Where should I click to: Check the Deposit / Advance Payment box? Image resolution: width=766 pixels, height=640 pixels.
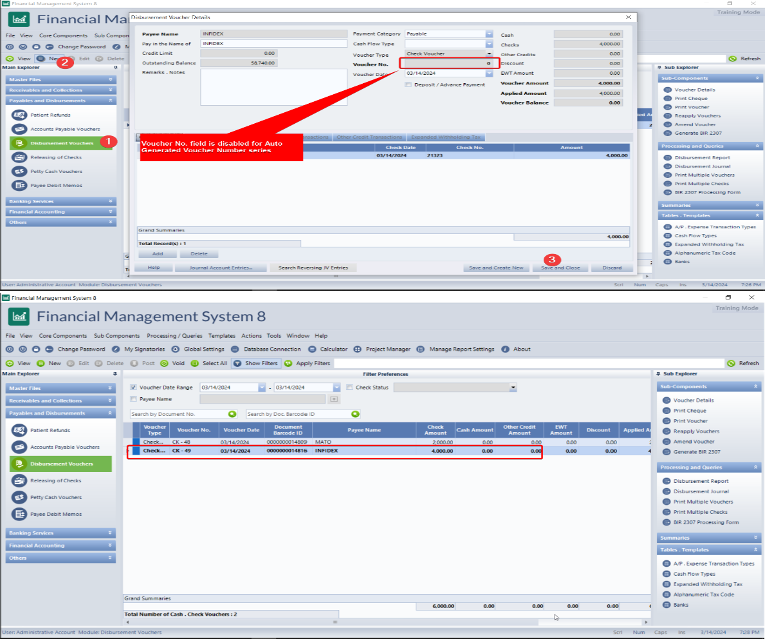(408, 84)
